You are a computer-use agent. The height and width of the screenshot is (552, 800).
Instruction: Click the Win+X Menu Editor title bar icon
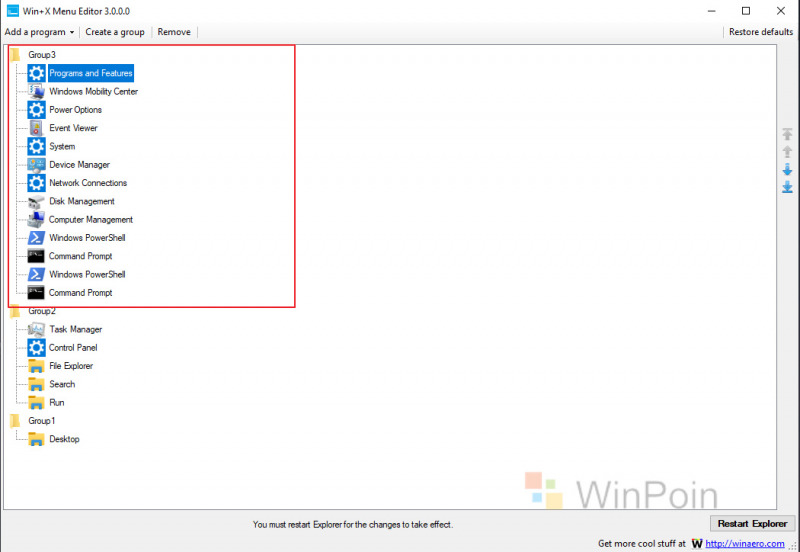[x=13, y=11]
